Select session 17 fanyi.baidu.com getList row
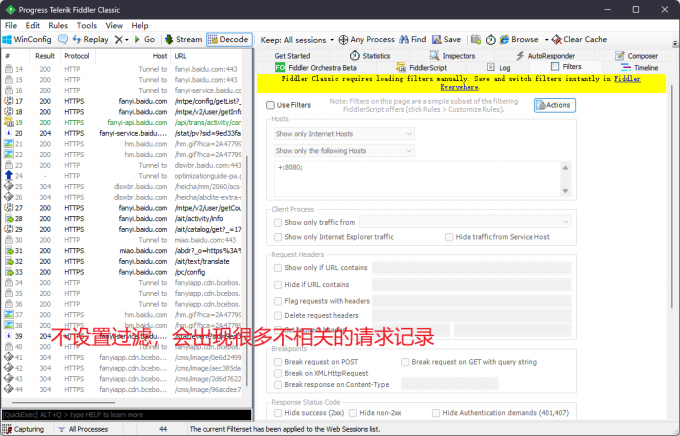Image resolution: width=680 pixels, height=436 pixels. click(123, 101)
